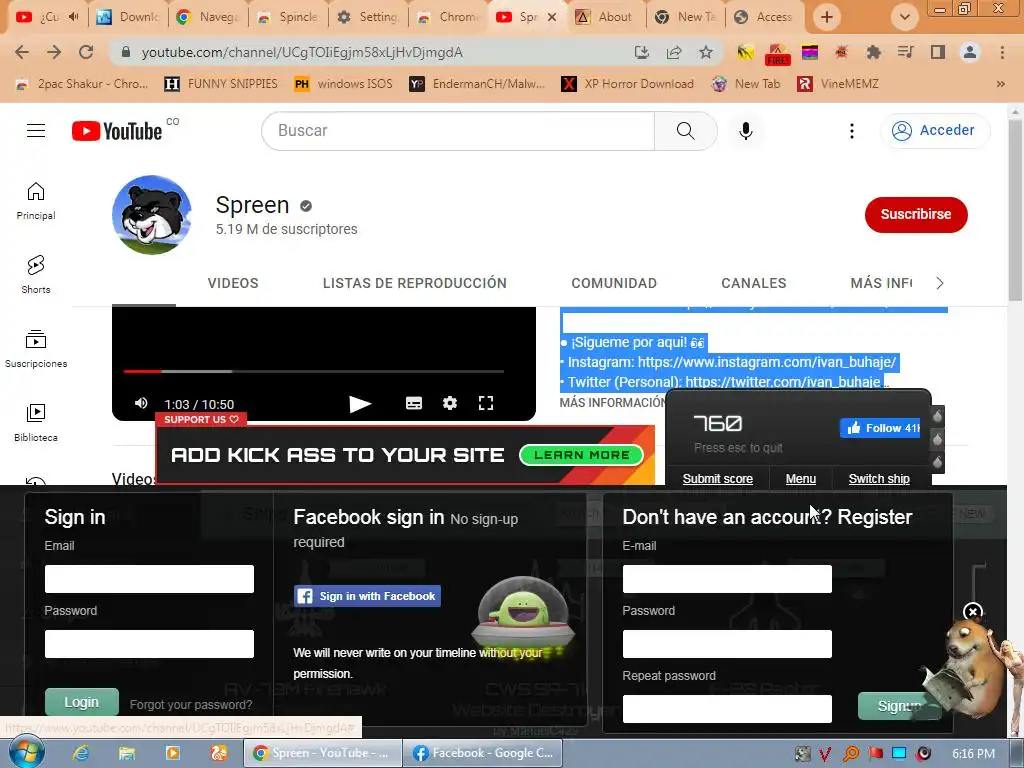The width and height of the screenshot is (1024, 768).
Task: Go to the YouTube logo home
Action: (x=117, y=131)
